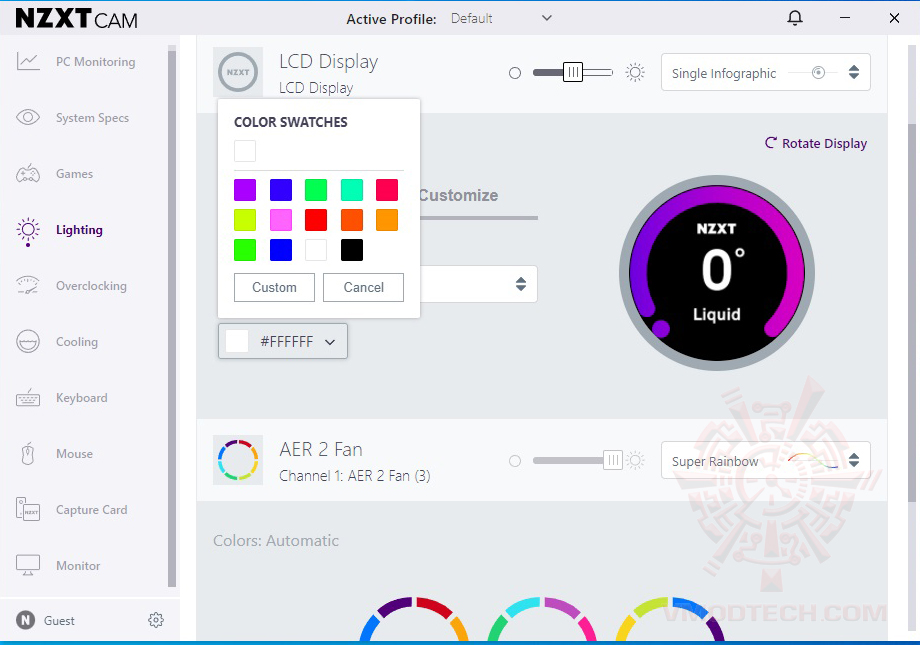The width and height of the screenshot is (920, 645).
Task: Click the Mouse icon in sidebar
Action: tap(28, 454)
